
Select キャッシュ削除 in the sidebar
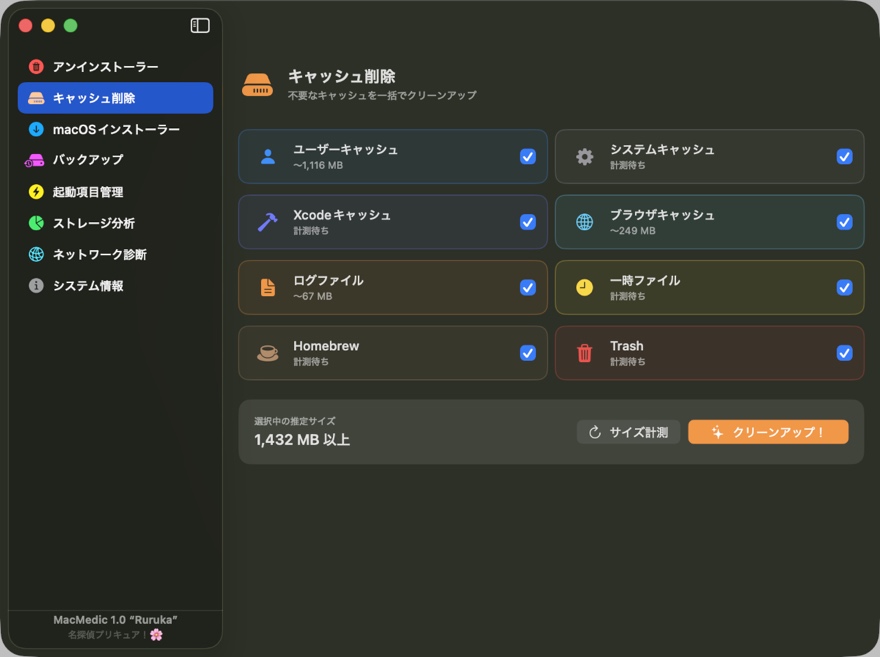point(115,98)
